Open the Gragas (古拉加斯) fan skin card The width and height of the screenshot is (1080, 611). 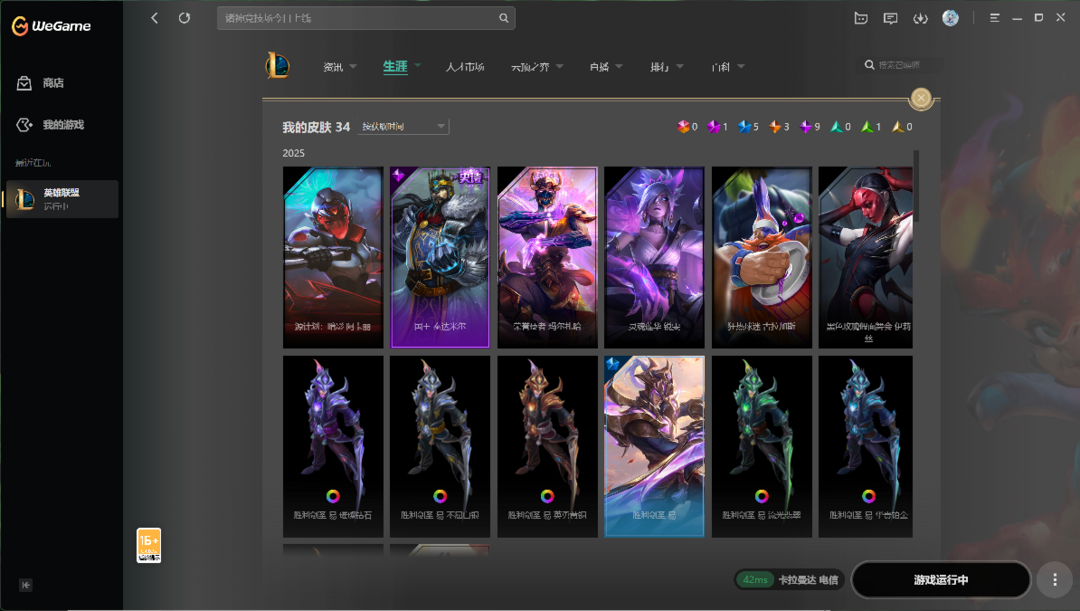tap(761, 257)
